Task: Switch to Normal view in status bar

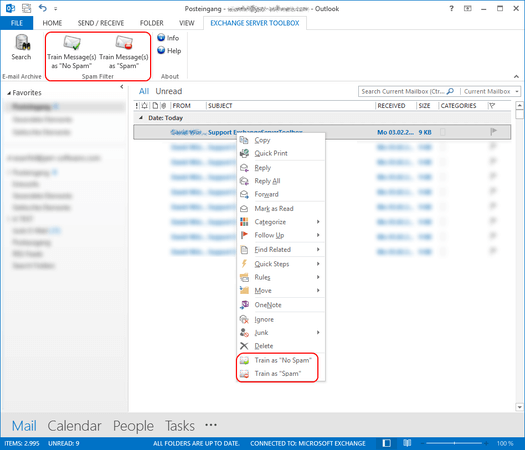Action: [x=387, y=443]
